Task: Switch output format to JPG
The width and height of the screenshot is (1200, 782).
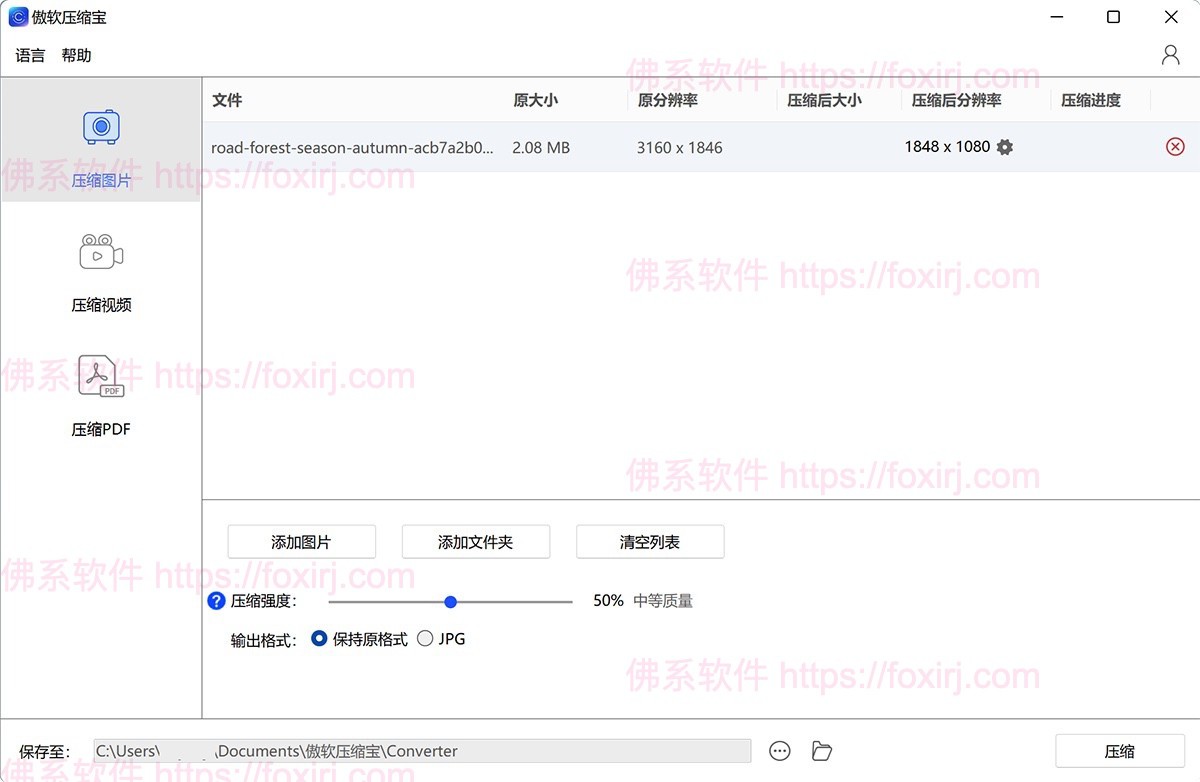Action: pos(424,638)
